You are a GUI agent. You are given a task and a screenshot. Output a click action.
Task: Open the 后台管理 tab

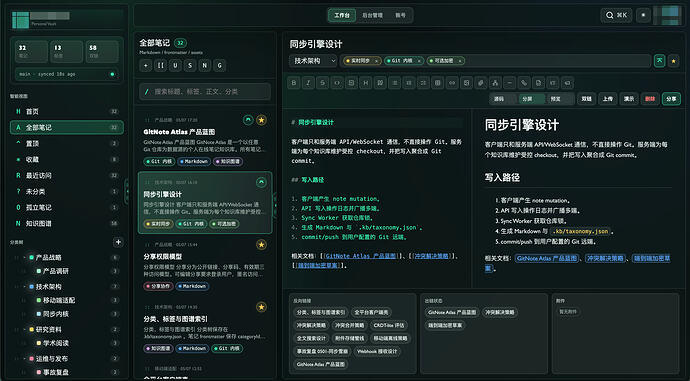pos(372,15)
